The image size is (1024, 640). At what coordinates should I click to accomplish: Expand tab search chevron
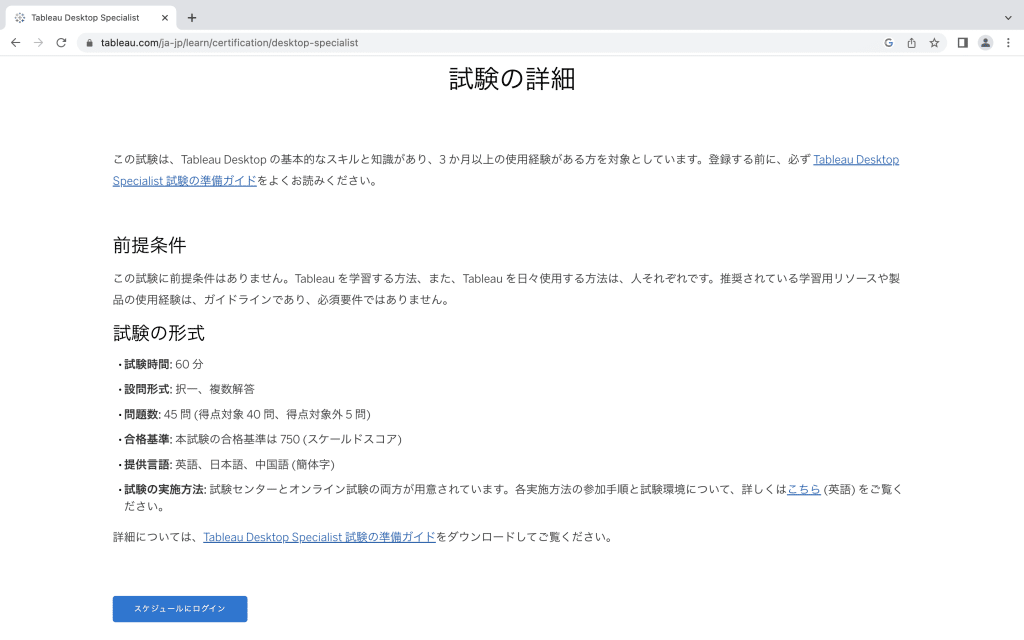click(1008, 18)
